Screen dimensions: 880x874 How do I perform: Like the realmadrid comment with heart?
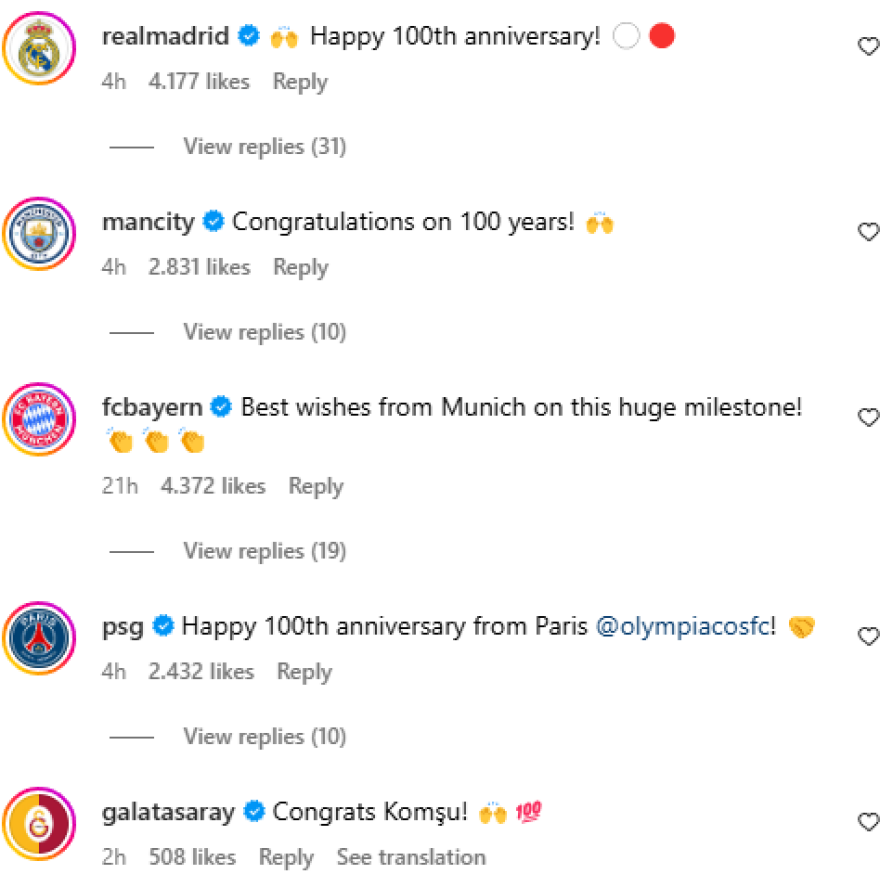(868, 47)
